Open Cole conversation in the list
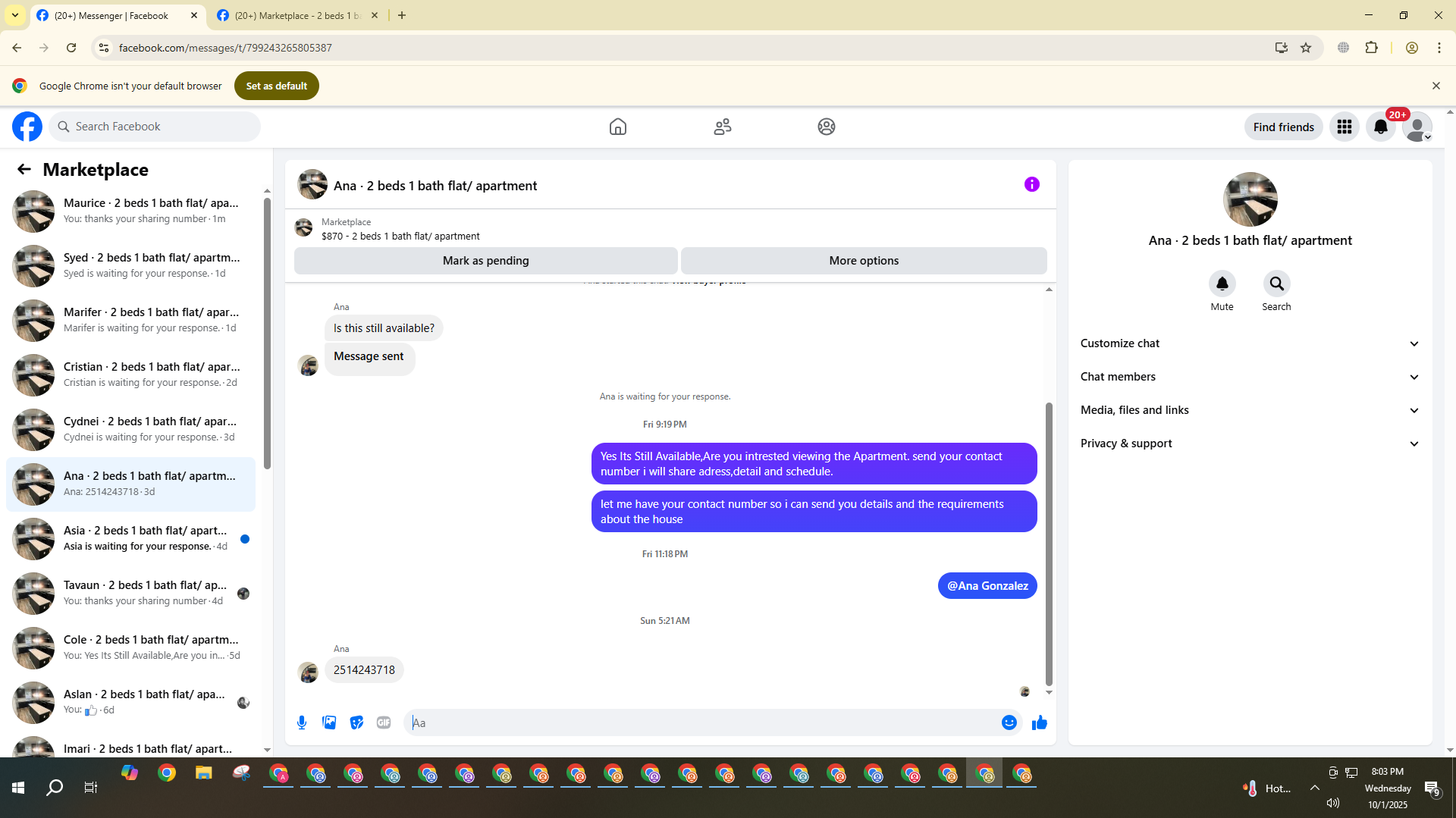1456x818 pixels. pyautogui.click(x=130, y=647)
